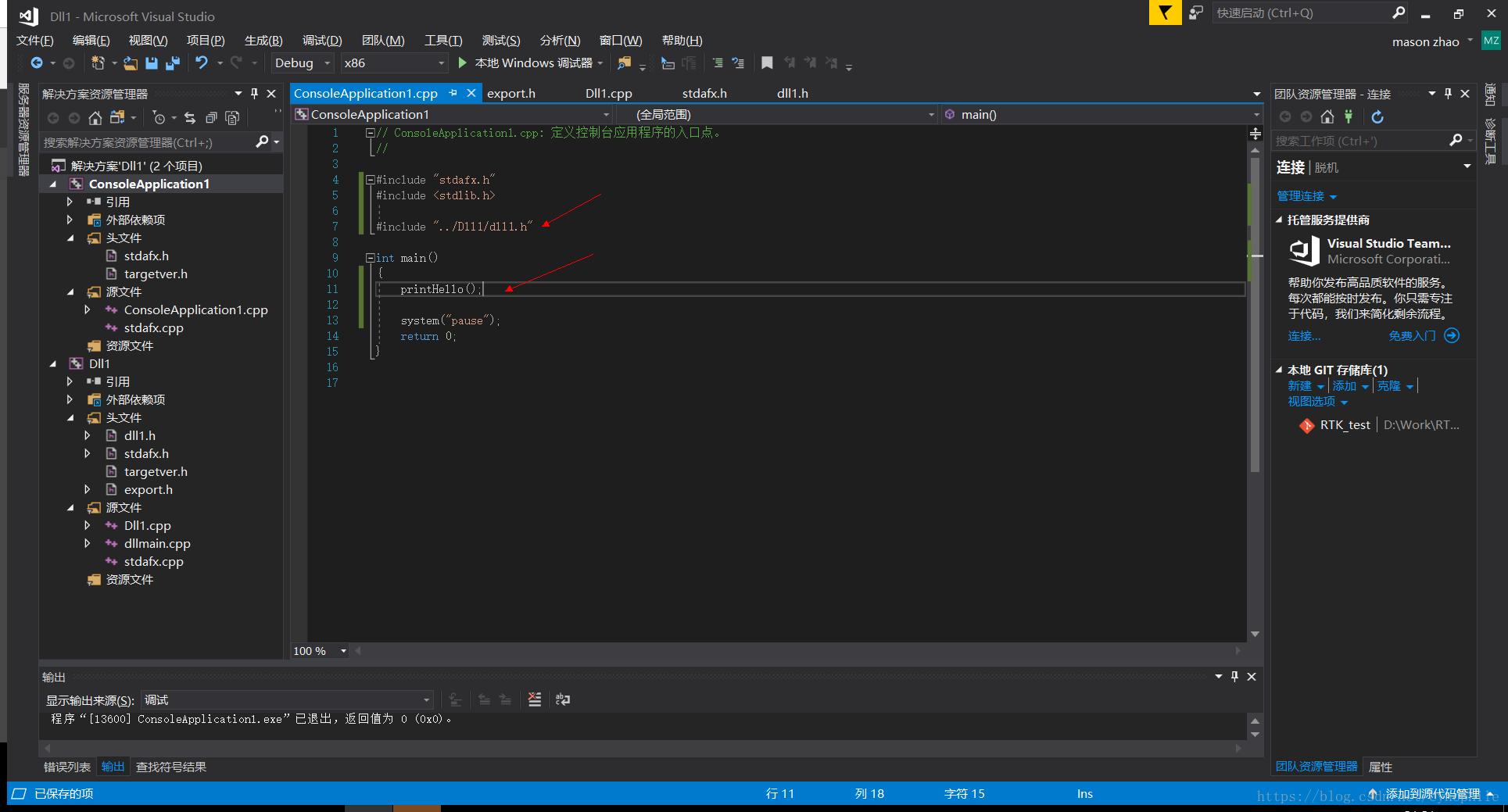Click the New Project toolbar icon
The height and width of the screenshot is (812, 1508).
click(x=98, y=63)
